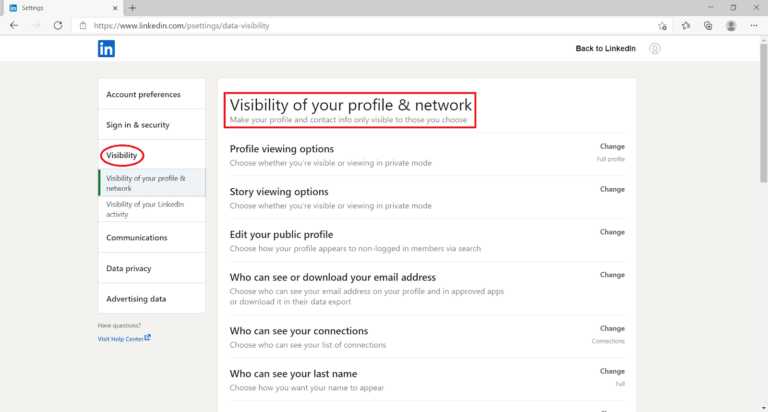Click the LinkedIn logo icon
Screen dimensions: 768x412
[106, 48]
